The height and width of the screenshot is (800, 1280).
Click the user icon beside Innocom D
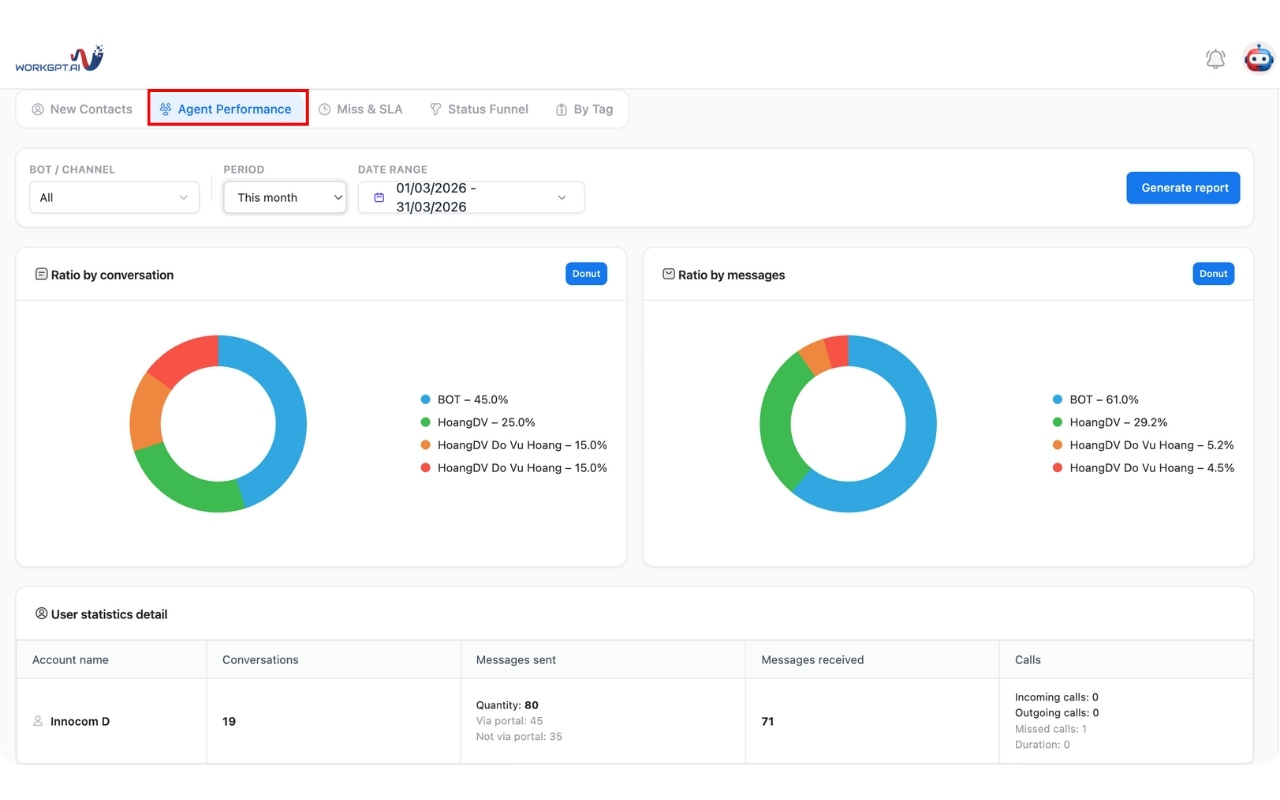(x=39, y=721)
